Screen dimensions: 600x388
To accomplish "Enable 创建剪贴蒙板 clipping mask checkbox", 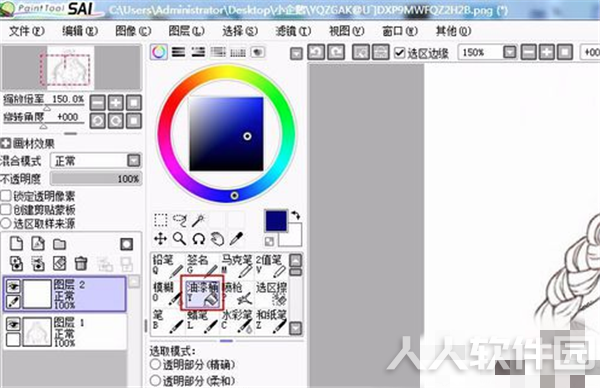I will point(6,209).
